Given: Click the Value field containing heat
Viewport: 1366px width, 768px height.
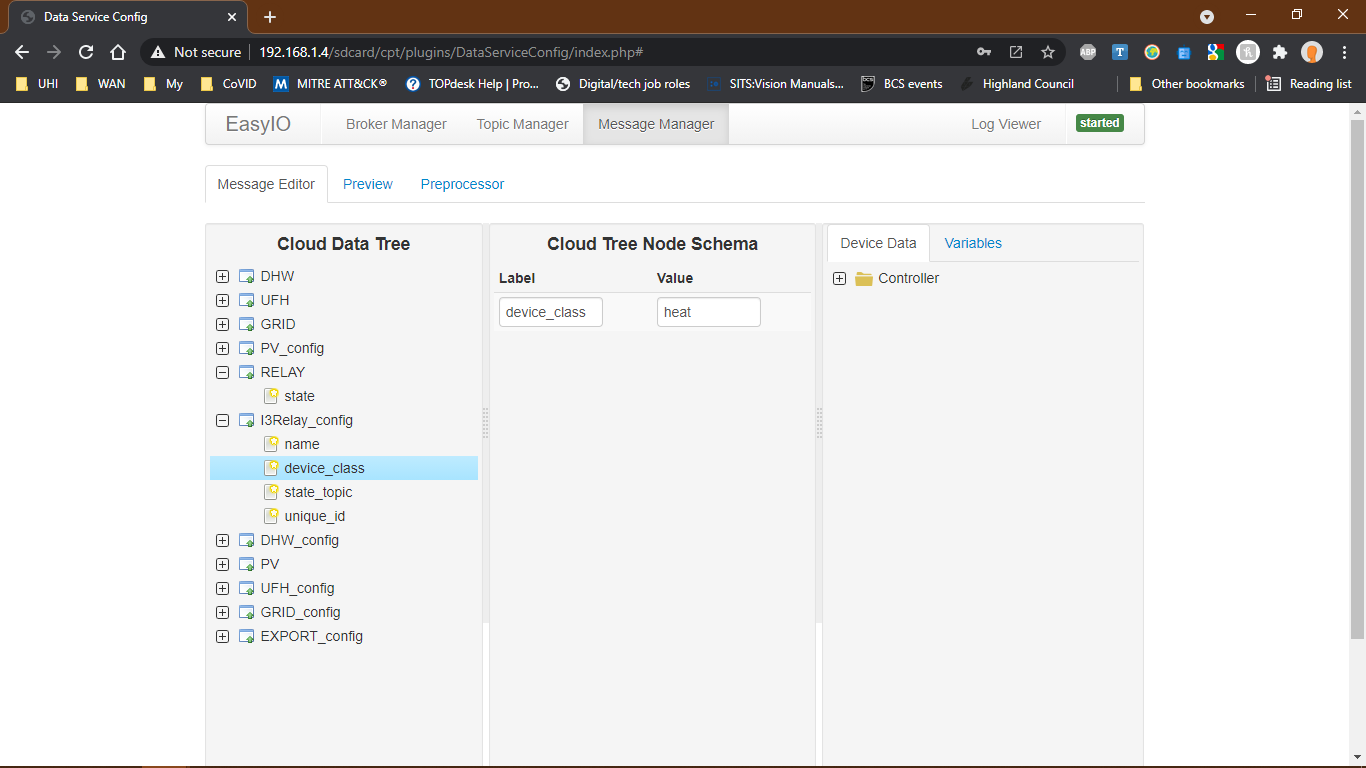Looking at the screenshot, I should click(x=708, y=311).
